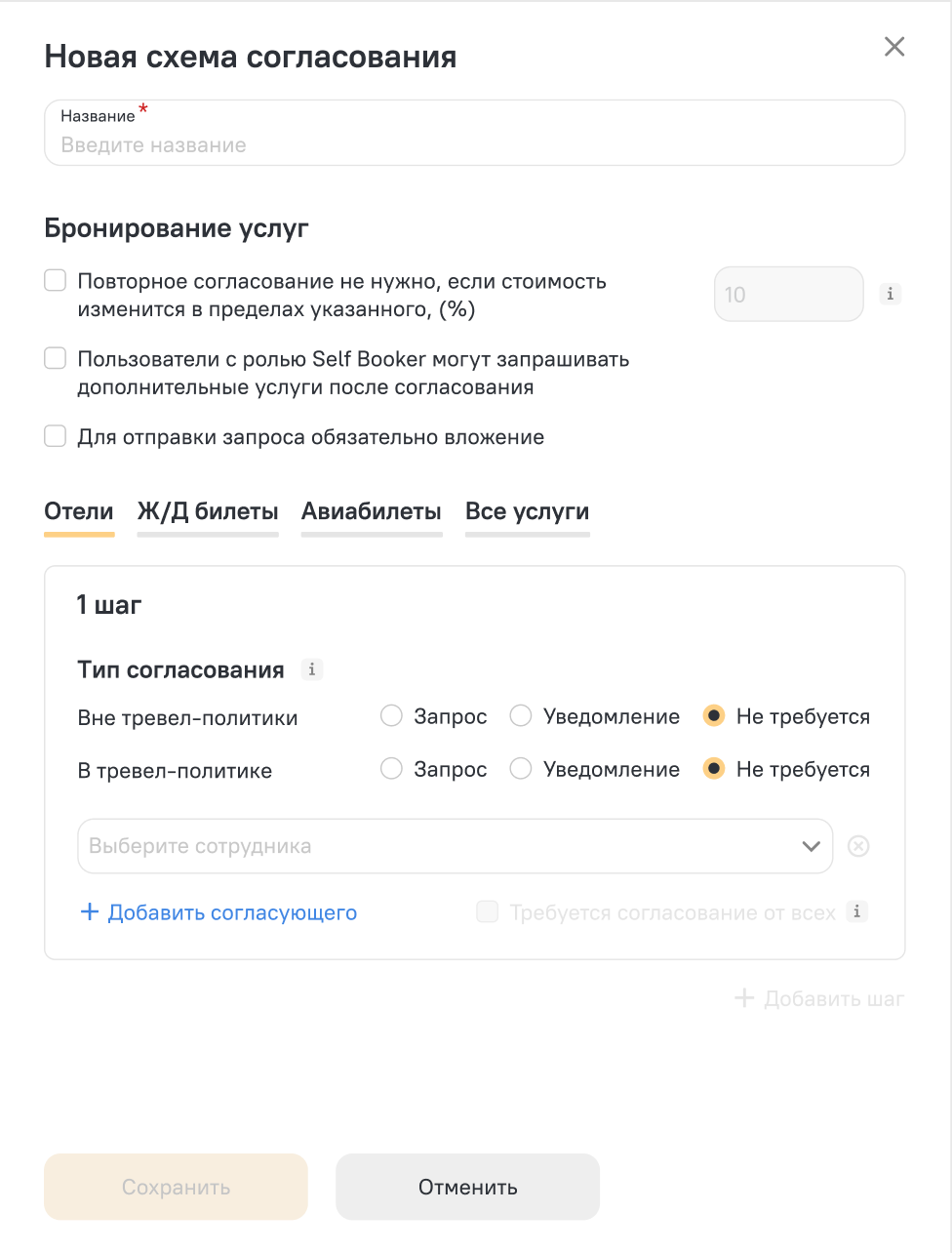Image resolution: width=952 pixels, height=1253 pixels.
Task: Click info icon next to percentage field
Action: point(890,293)
